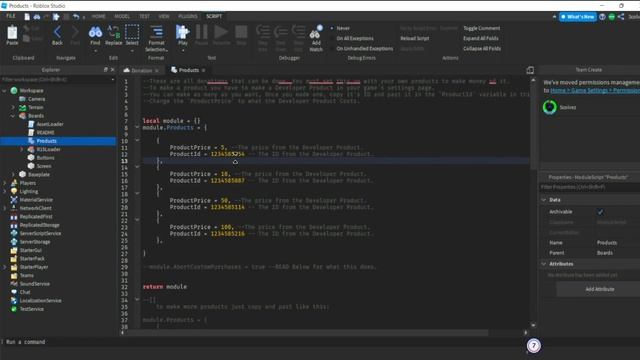Collapse code fold at line 8
Image resolution: width=640 pixels, height=360 pixels.
[137, 127]
